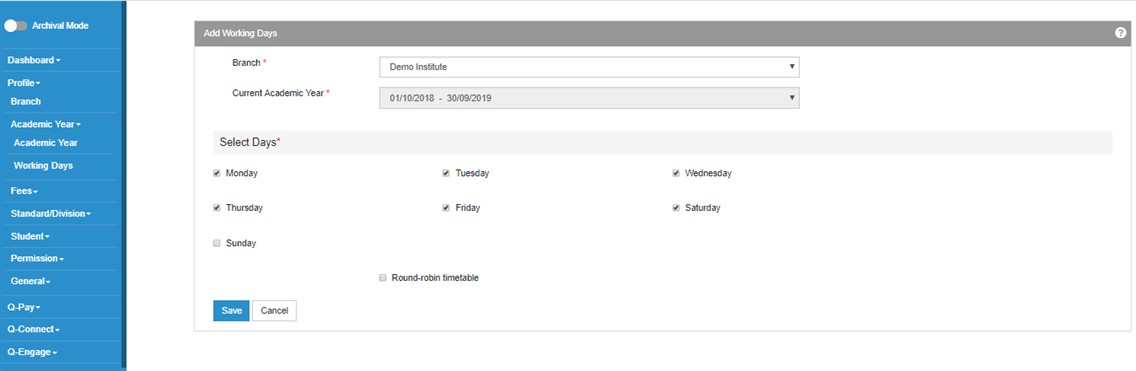Click the Select Days section heading

(x=250, y=143)
